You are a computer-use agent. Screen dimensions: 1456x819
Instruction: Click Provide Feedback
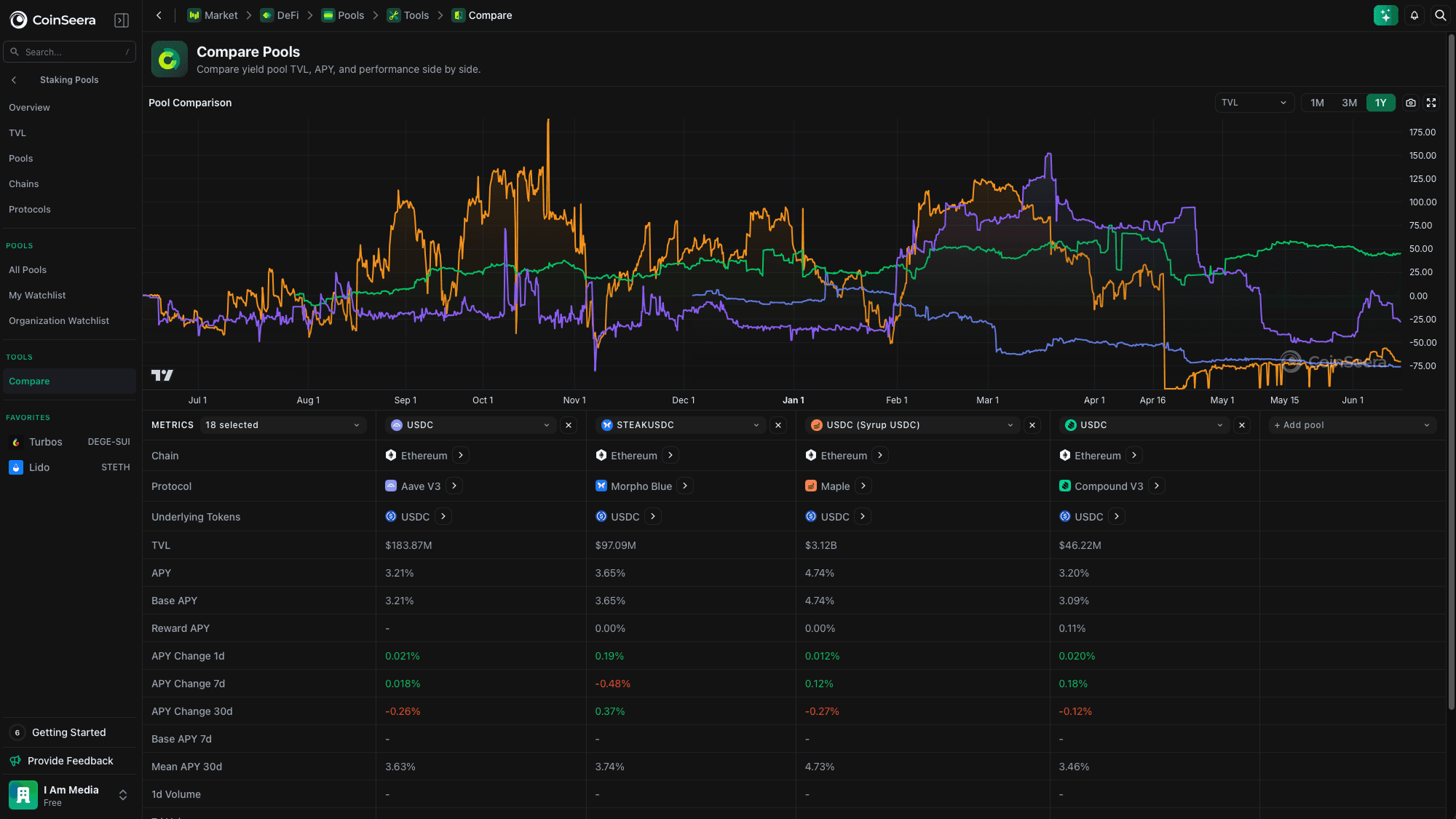pyautogui.click(x=69, y=761)
